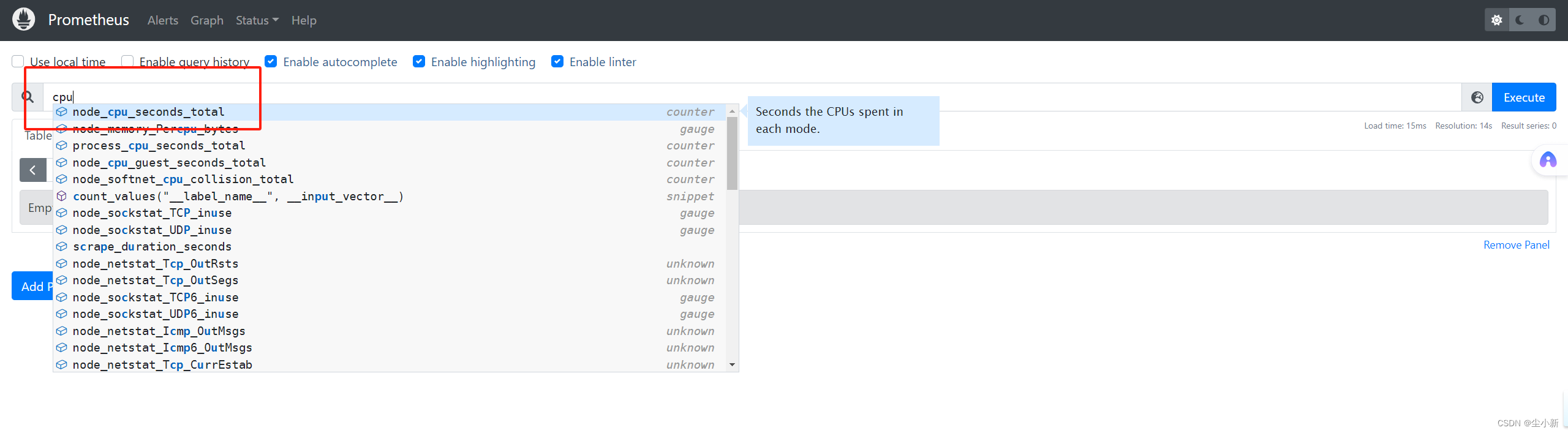Click cube icon next to node_netstat_Tcp_OutRsts
The image size is (1568, 433).
[x=62, y=264]
